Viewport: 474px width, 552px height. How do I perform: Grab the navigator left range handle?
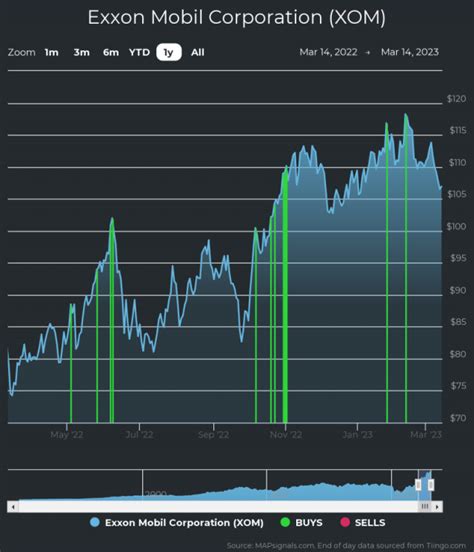(x=418, y=485)
